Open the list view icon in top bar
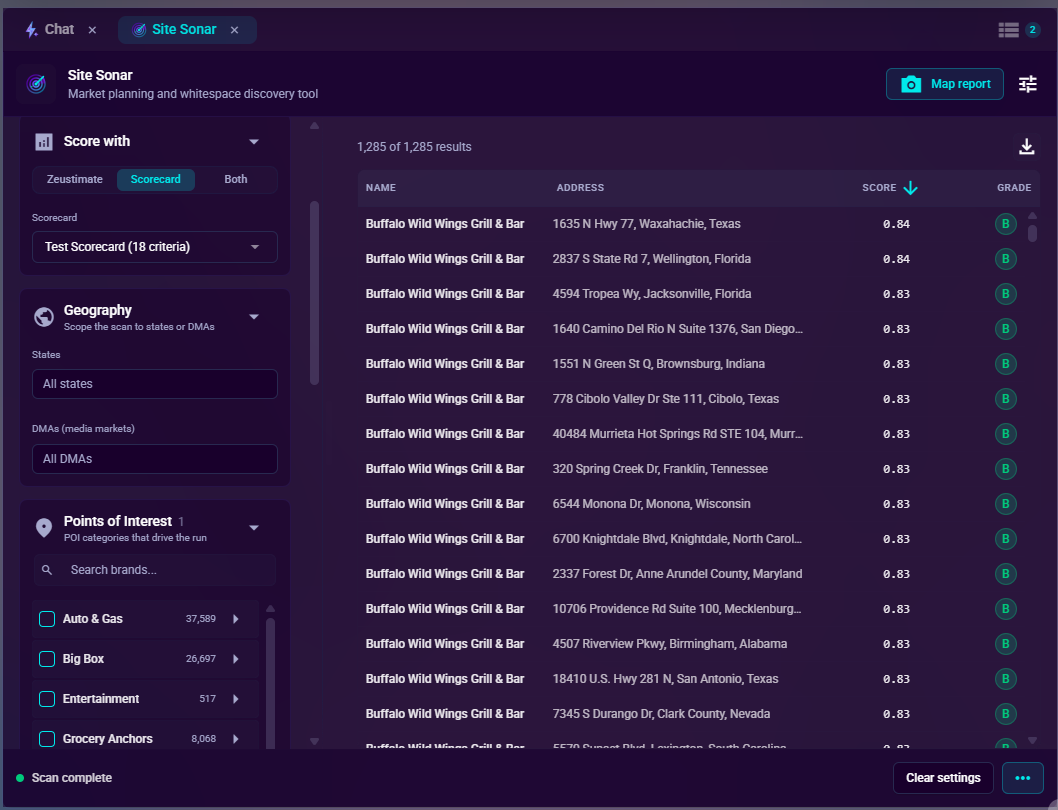Viewport: 1058px width, 810px height. (x=1008, y=30)
